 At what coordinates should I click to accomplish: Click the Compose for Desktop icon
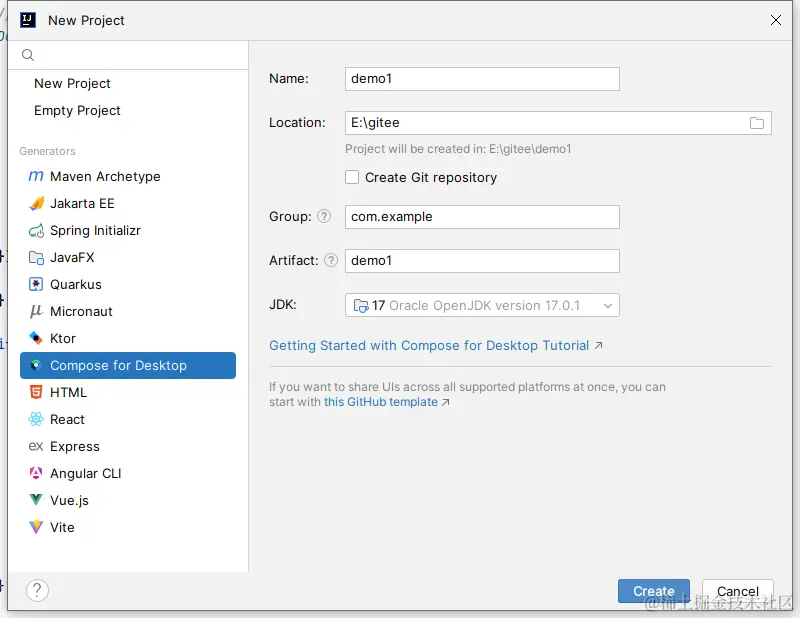[36, 365]
